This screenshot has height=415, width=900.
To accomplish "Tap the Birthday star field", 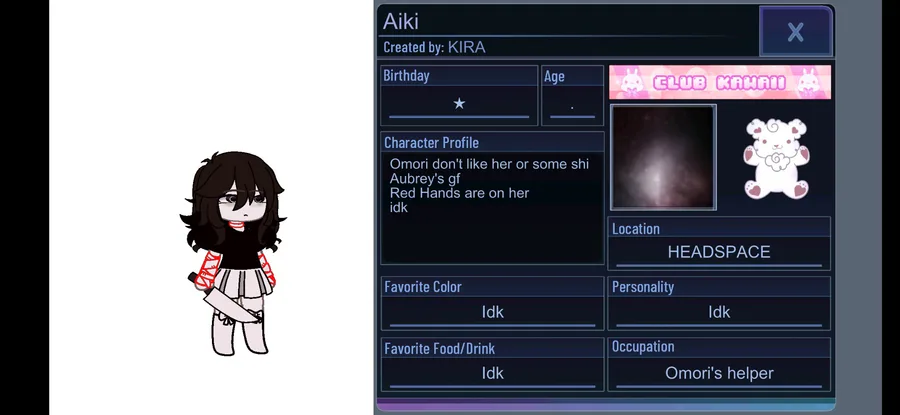I will 459,104.
